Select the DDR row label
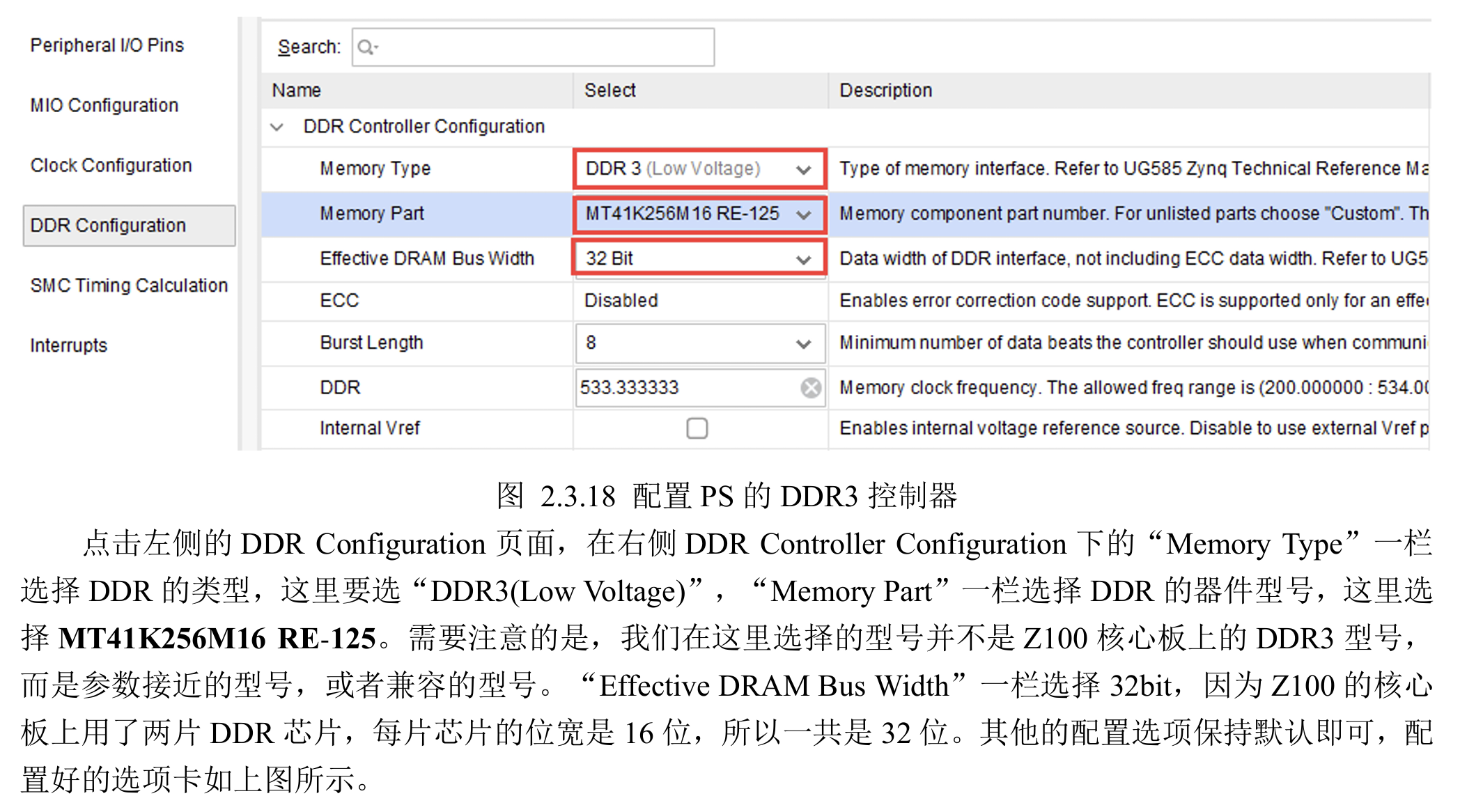 [340, 388]
